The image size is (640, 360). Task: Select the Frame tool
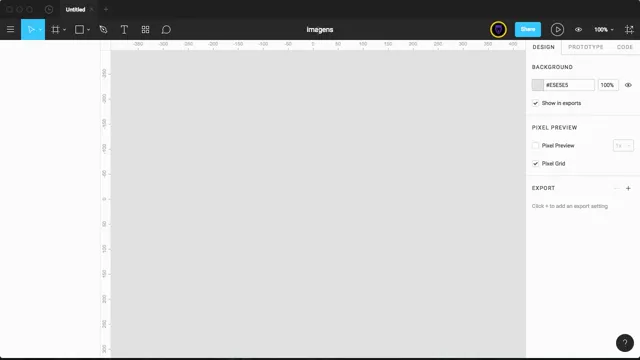click(x=55, y=29)
